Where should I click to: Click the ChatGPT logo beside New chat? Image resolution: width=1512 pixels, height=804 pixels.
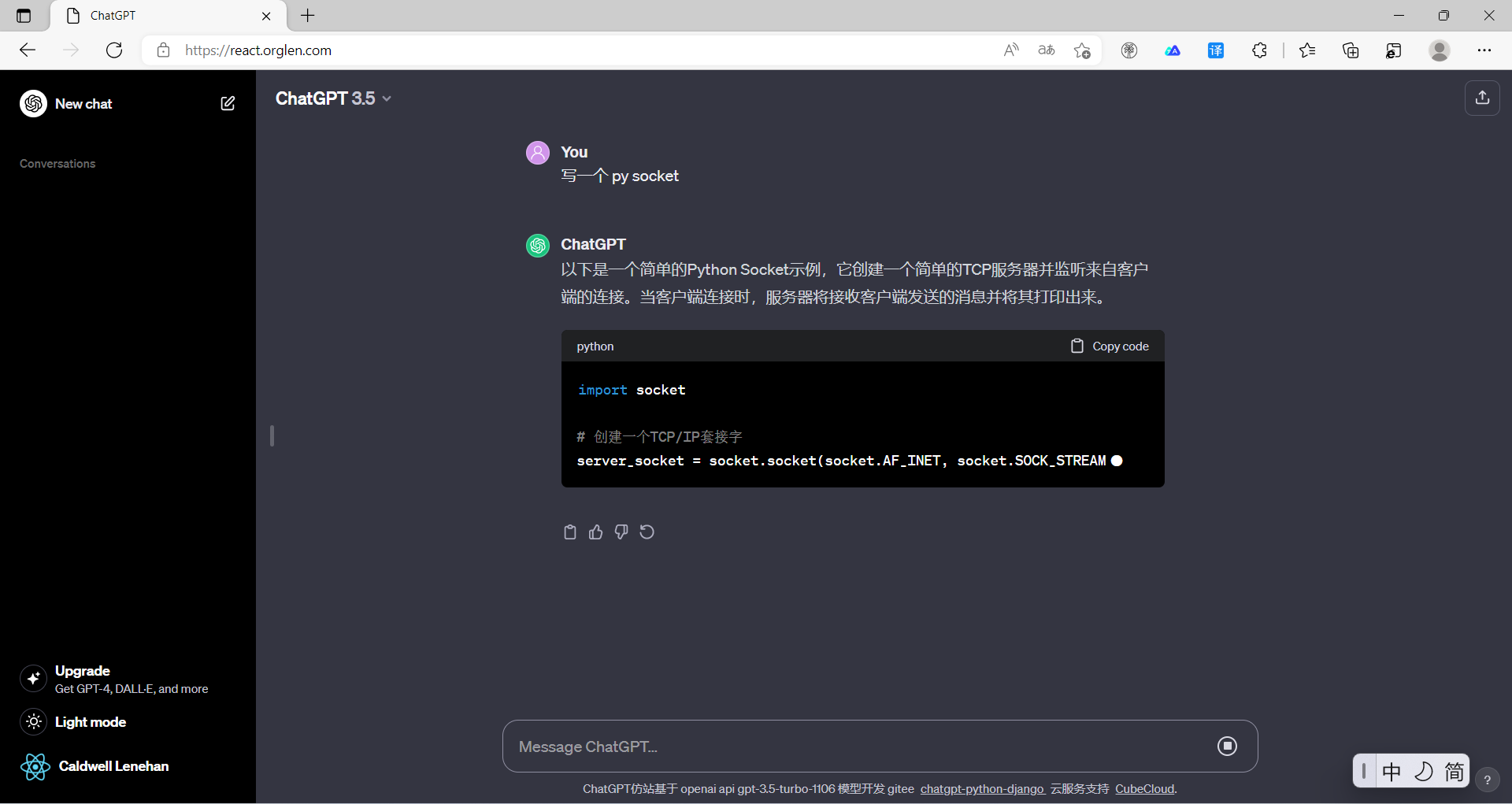click(34, 103)
